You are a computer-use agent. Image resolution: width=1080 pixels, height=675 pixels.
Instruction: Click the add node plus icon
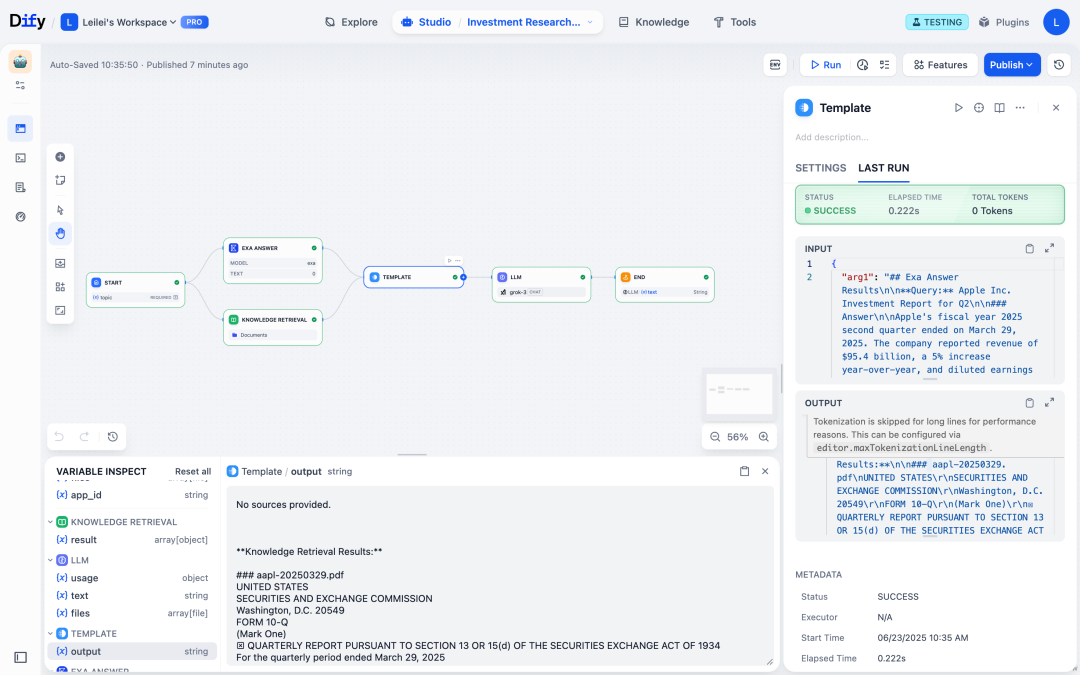[60, 157]
